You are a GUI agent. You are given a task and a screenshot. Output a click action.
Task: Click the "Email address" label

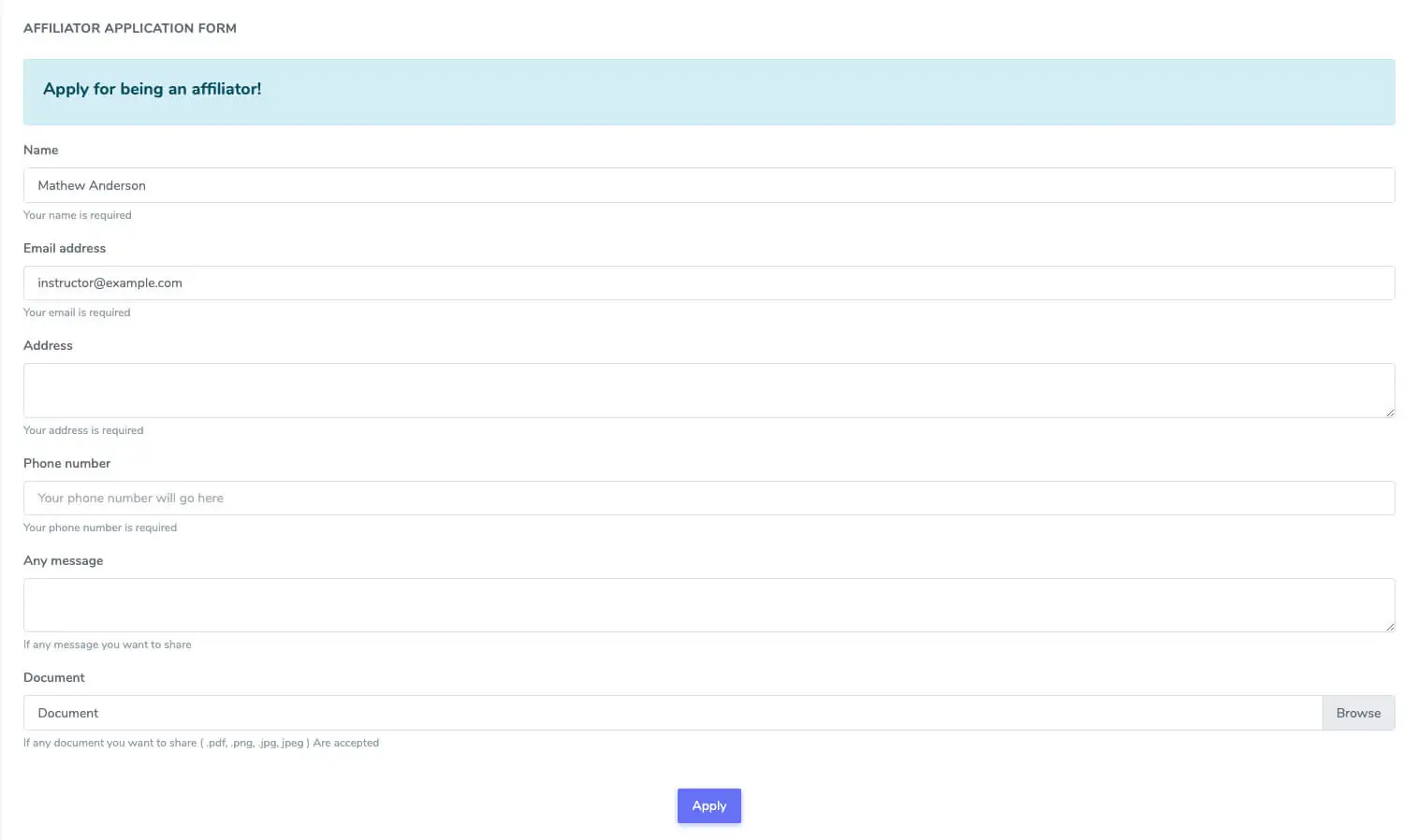[65, 248]
